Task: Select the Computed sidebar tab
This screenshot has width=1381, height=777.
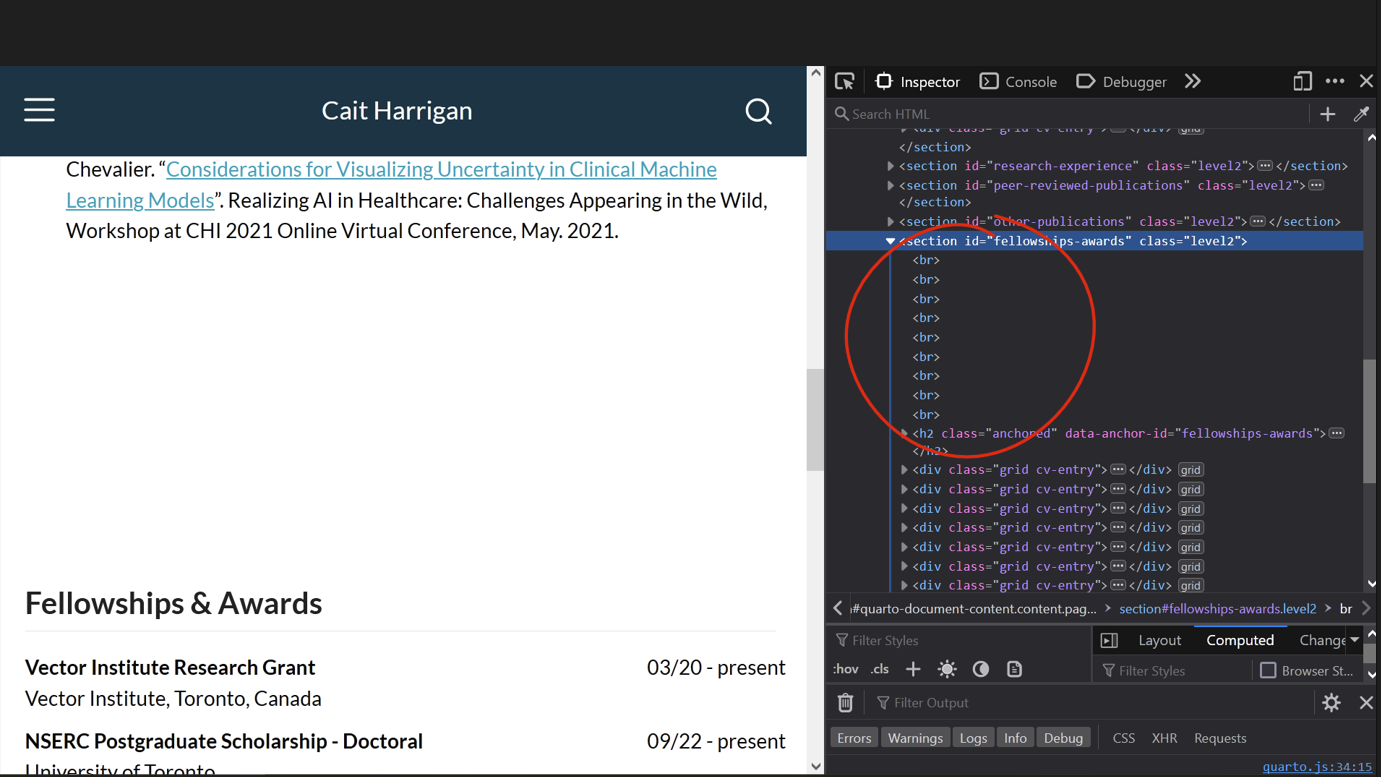Action: pos(1240,640)
